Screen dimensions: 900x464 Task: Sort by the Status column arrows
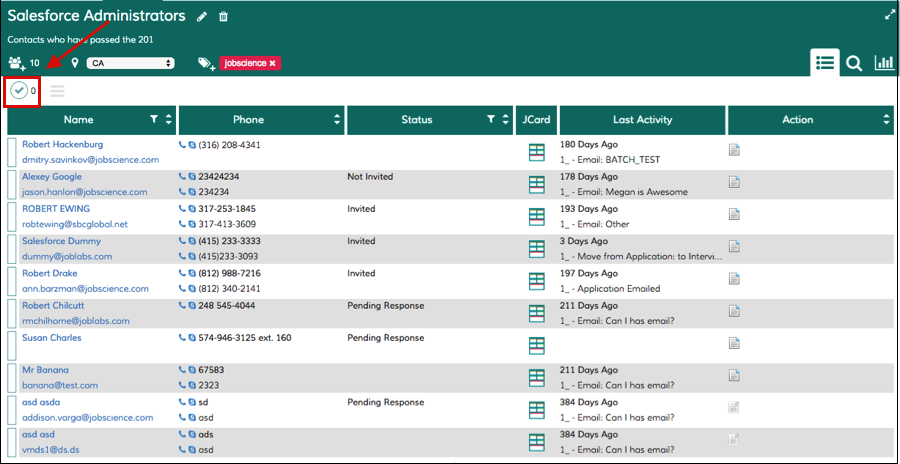pyautogui.click(x=505, y=119)
